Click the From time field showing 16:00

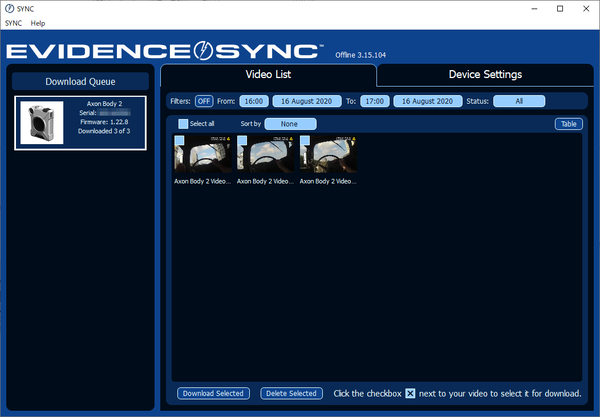click(x=253, y=101)
